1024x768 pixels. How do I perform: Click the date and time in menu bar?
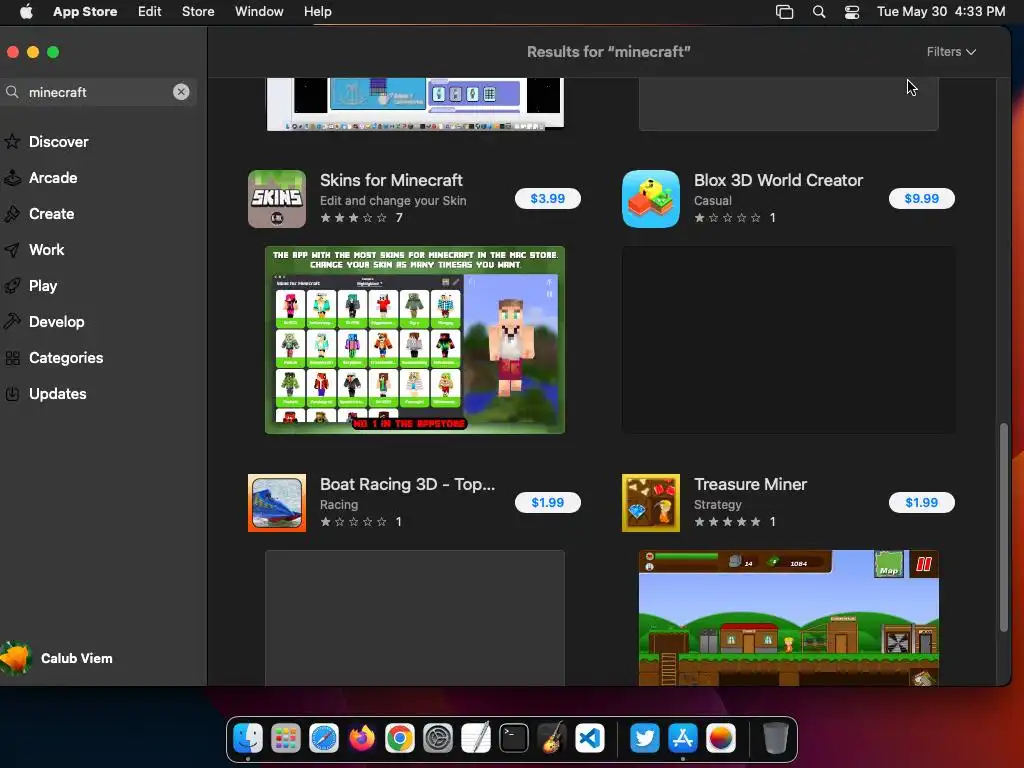pos(940,12)
